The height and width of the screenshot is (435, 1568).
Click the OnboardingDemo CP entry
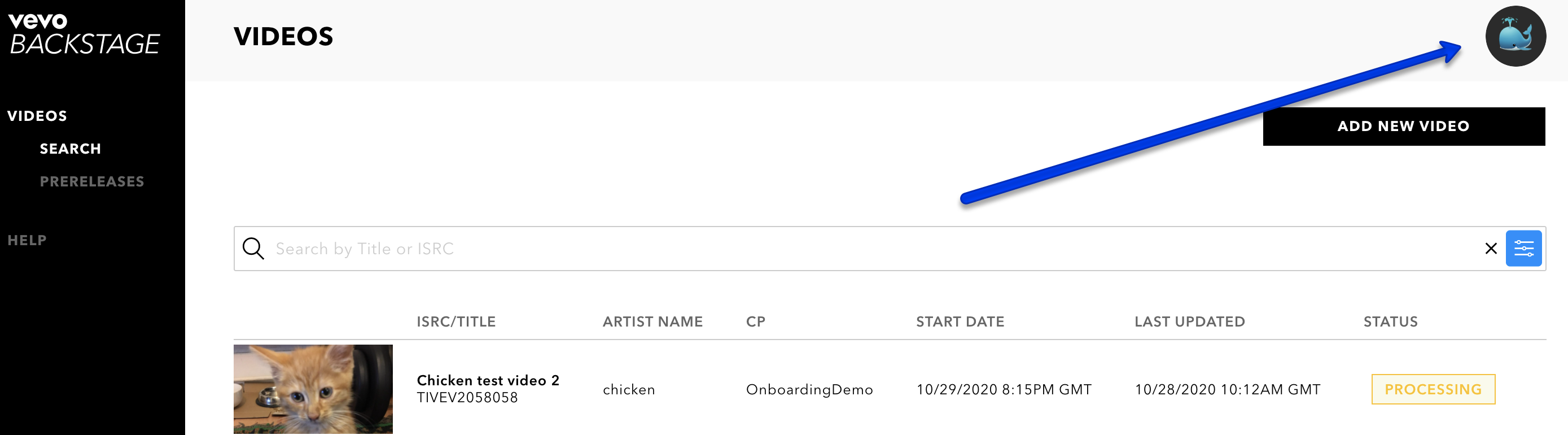click(x=809, y=390)
